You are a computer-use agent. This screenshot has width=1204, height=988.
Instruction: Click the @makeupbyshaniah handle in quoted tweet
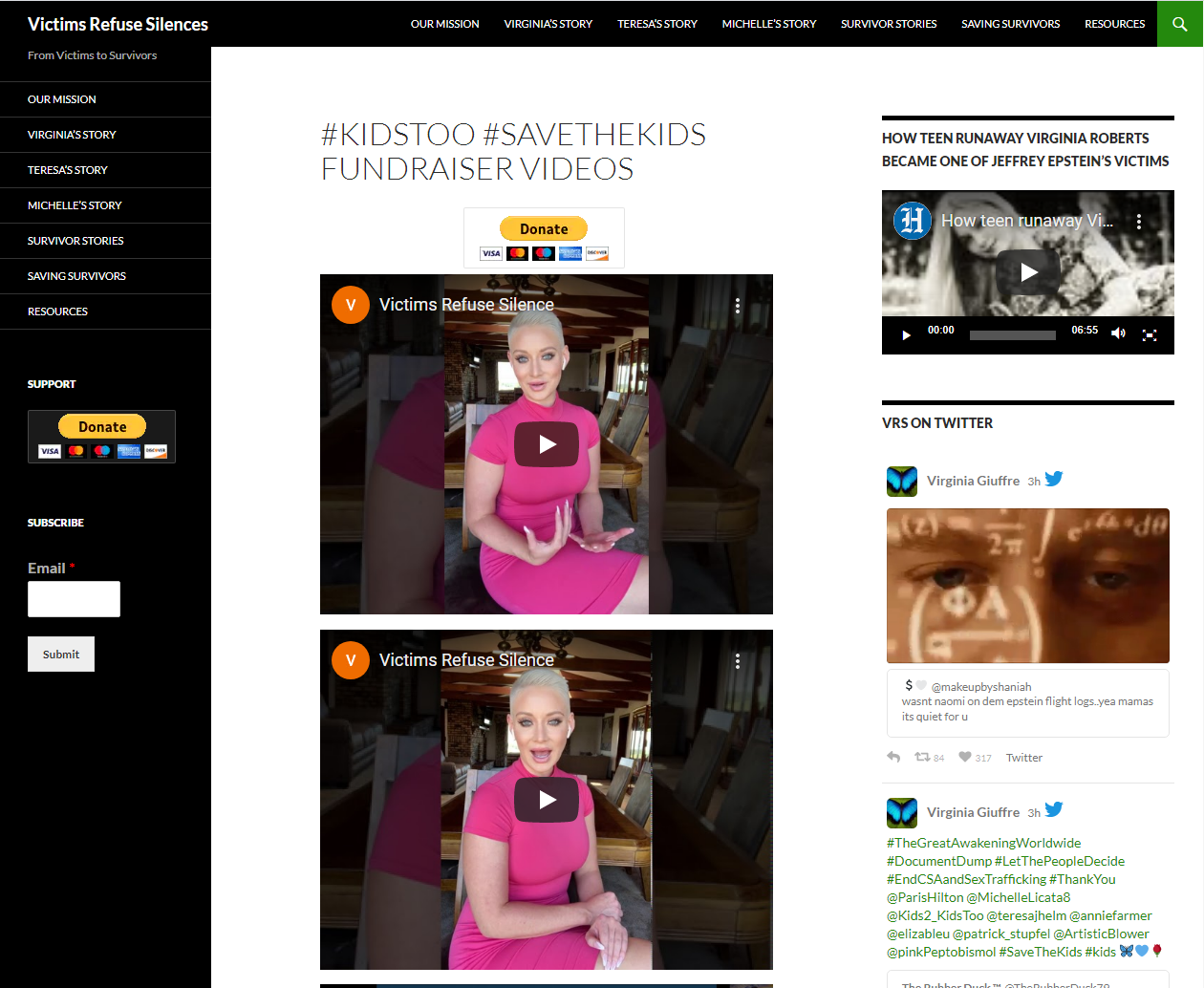(981, 687)
